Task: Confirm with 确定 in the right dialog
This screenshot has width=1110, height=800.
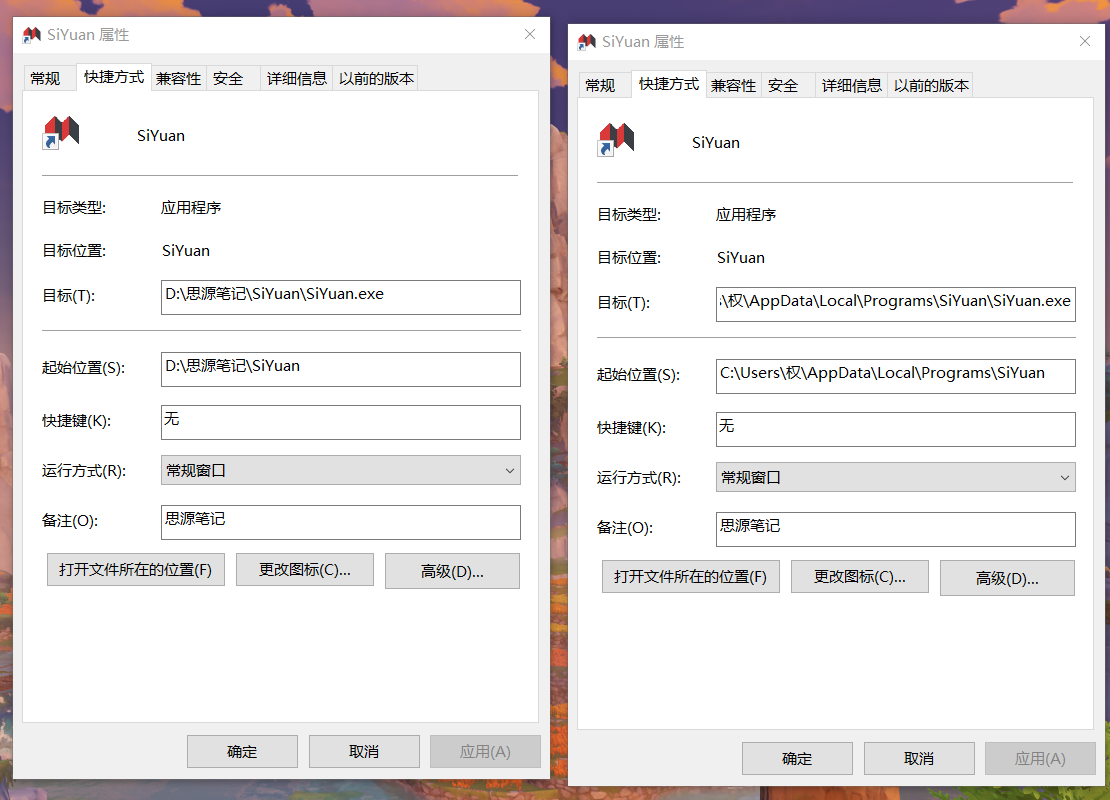Action: point(797,758)
